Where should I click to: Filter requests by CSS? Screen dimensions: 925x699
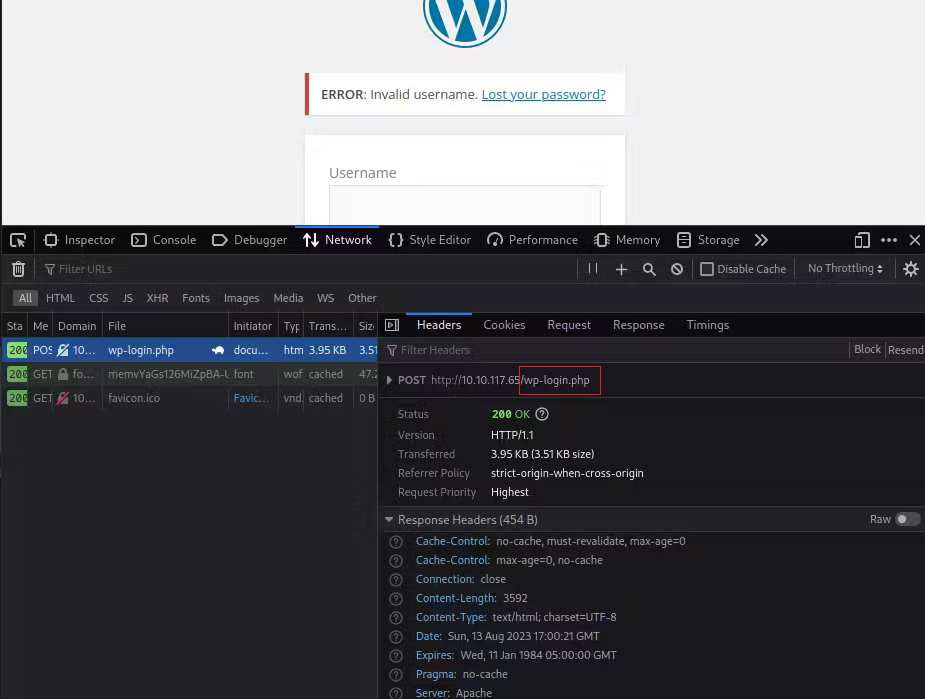coord(99,298)
